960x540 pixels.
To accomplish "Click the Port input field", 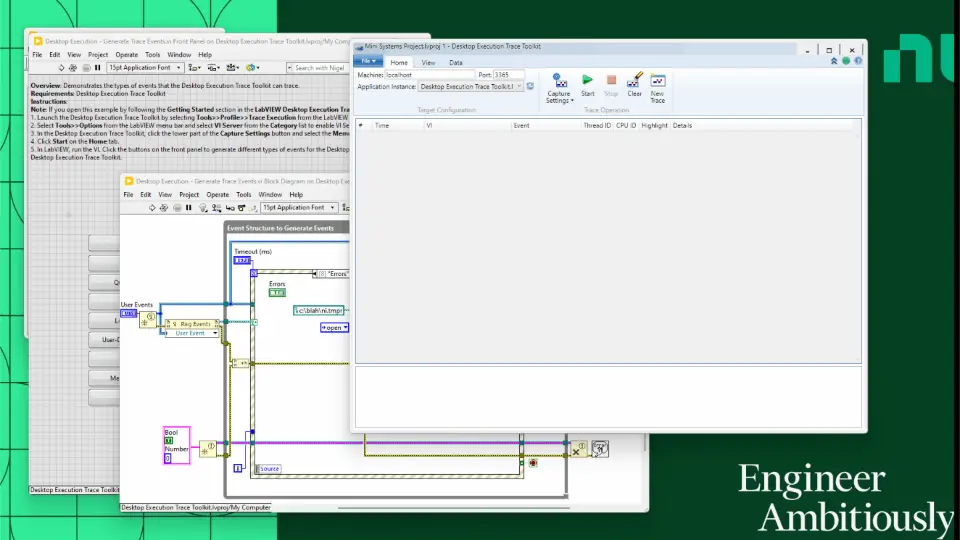I will coord(509,75).
